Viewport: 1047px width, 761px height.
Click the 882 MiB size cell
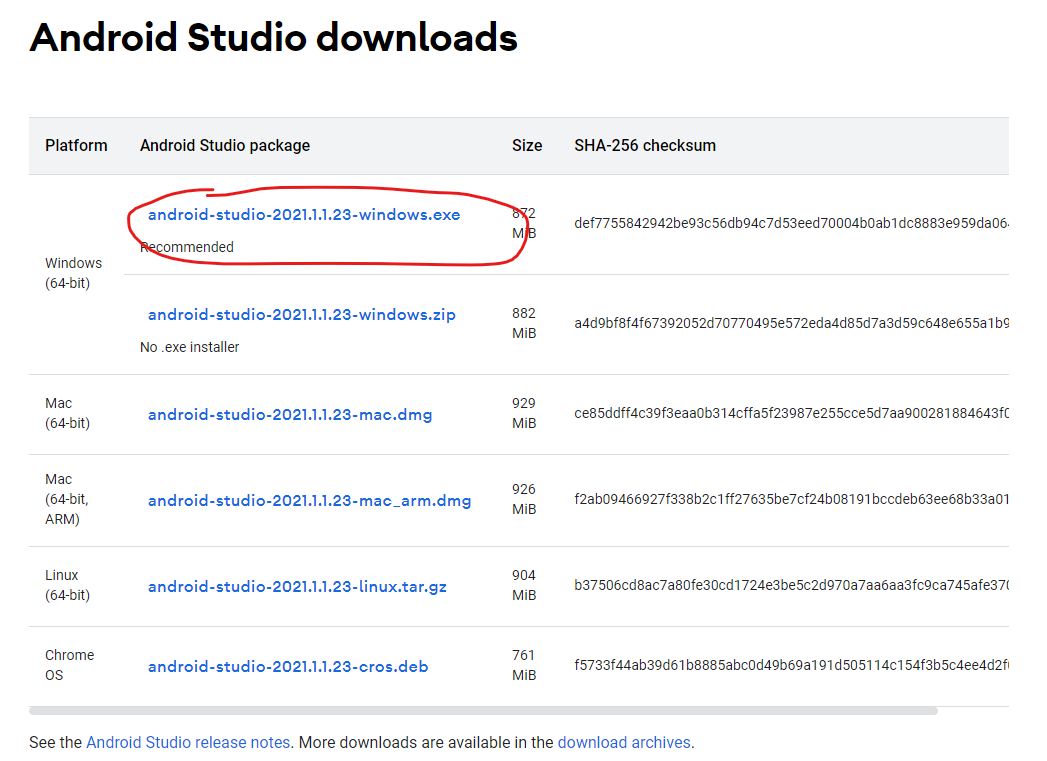coord(524,323)
